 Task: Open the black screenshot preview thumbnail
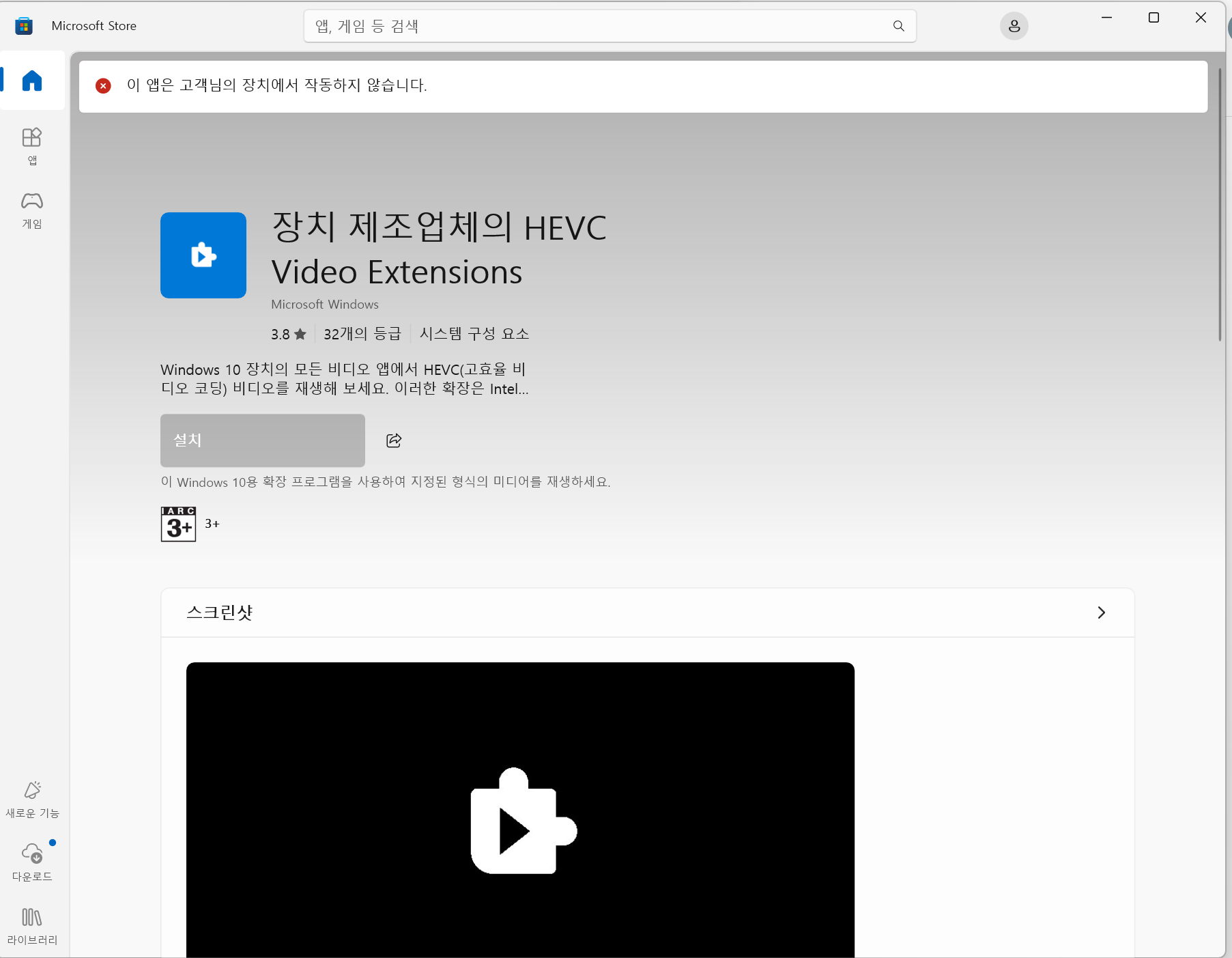point(520,810)
